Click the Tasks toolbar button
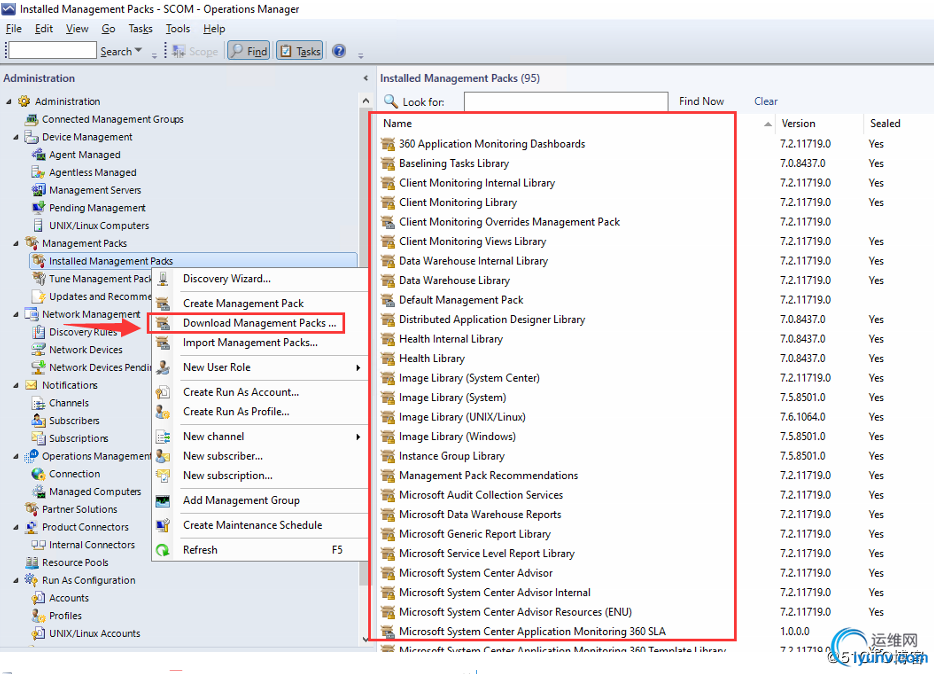 point(300,51)
